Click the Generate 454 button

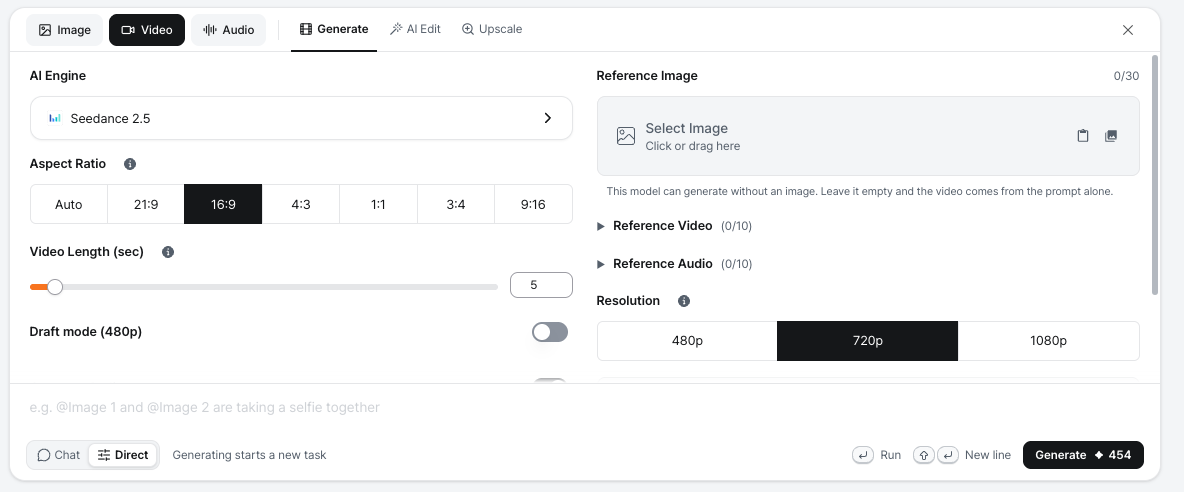click(x=1083, y=455)
